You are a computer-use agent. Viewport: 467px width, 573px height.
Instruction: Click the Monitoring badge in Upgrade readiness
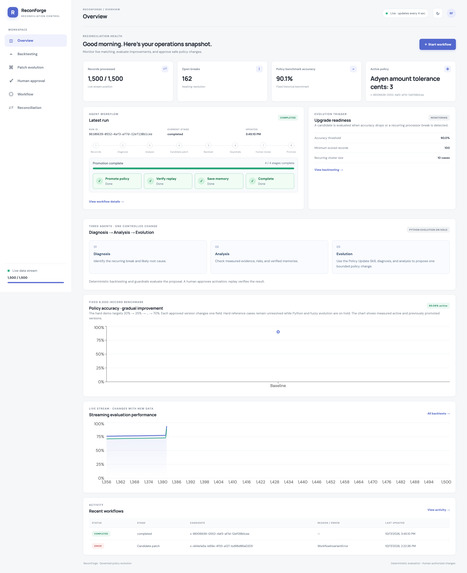(439, 118)
